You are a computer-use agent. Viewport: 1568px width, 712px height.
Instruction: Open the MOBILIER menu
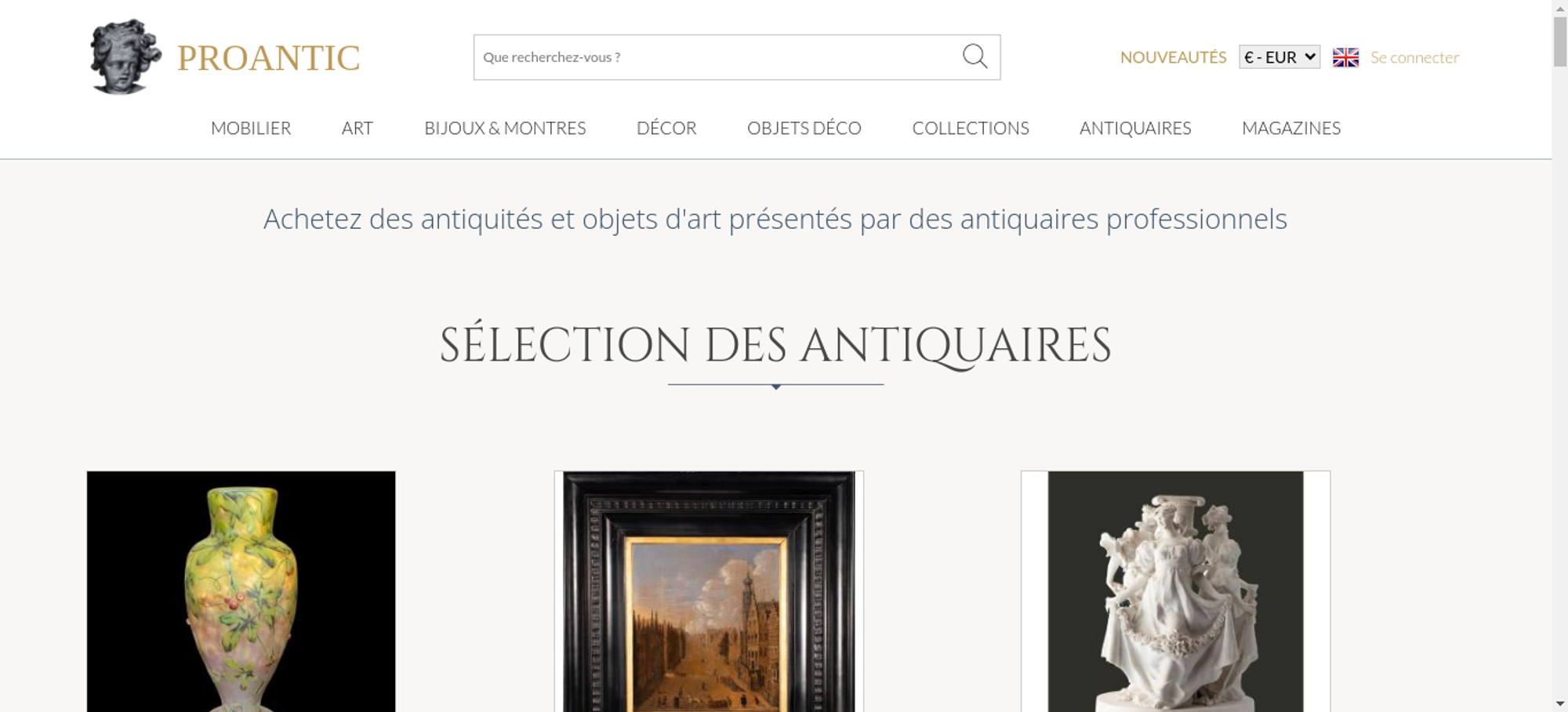tap(251, 128)
